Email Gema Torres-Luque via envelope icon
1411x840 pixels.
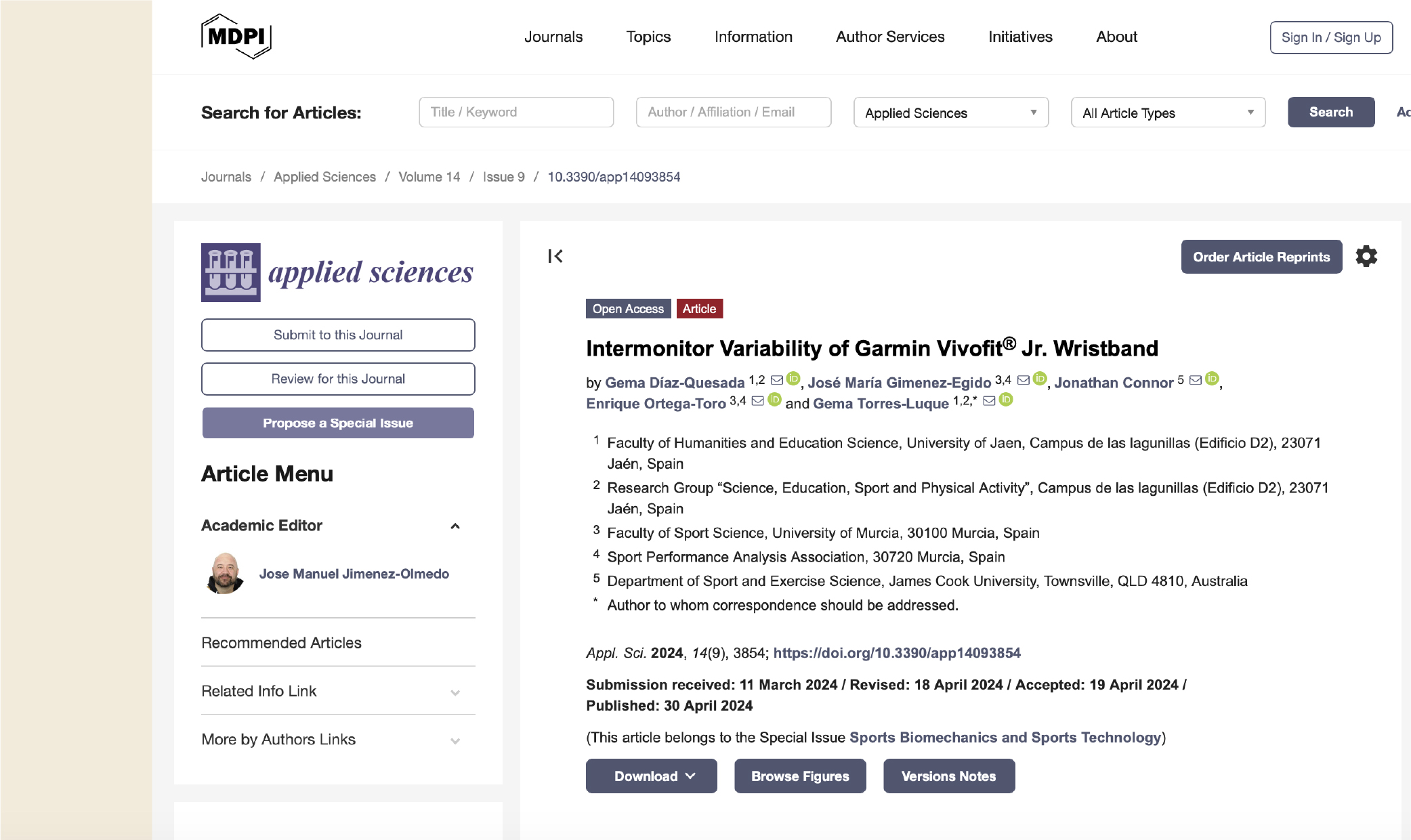pyautogui.click(x=989, y=401)
